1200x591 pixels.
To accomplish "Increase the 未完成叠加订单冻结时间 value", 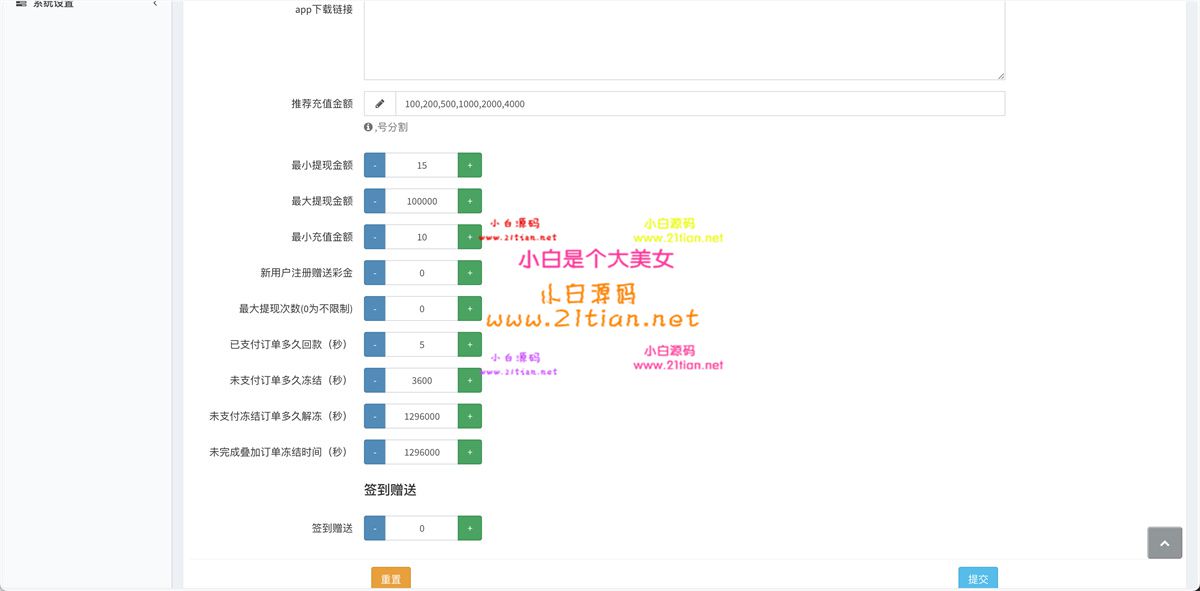I will (x=470, y=452).
